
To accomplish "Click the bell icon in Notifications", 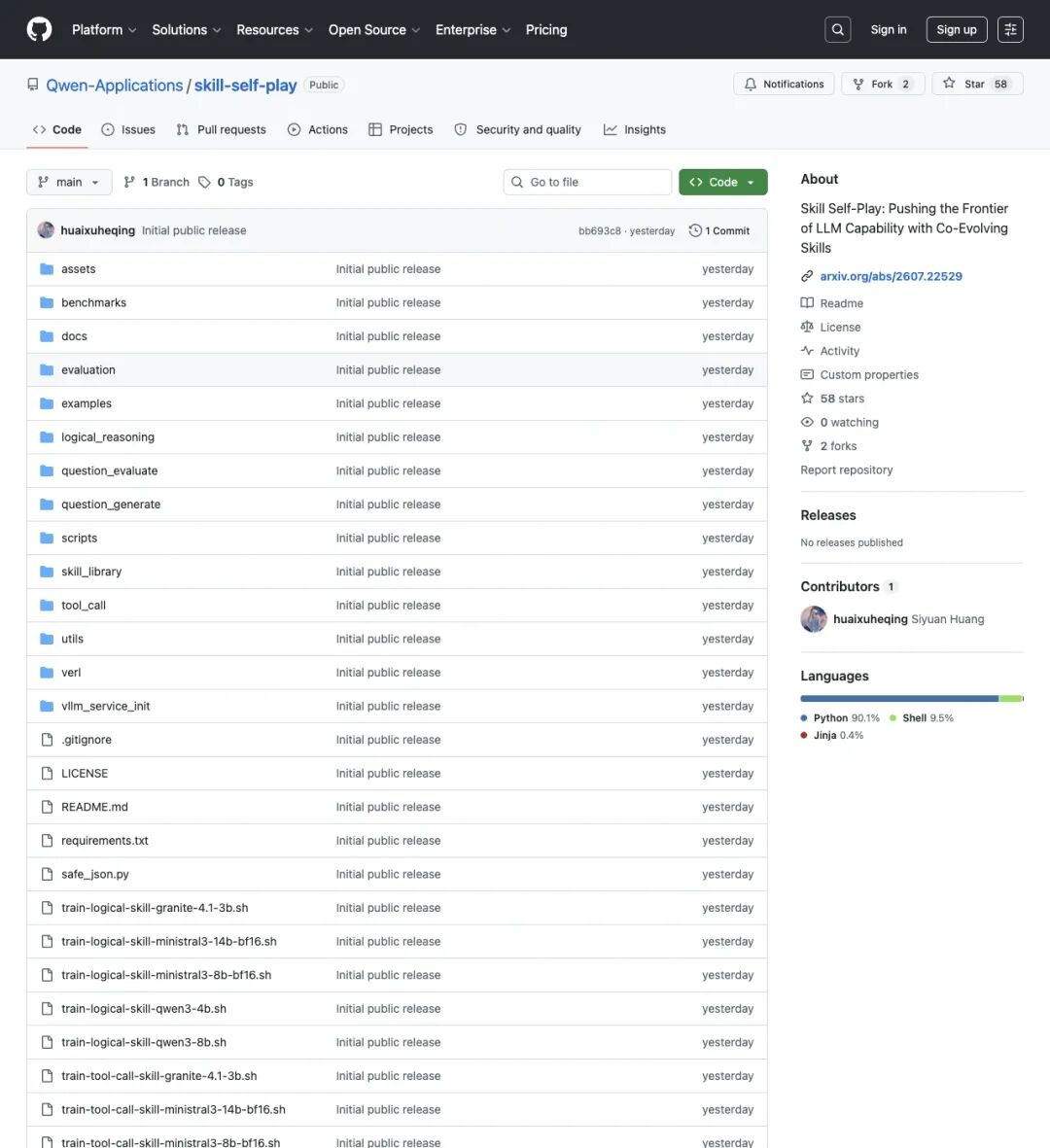I will tap(751, 85).
